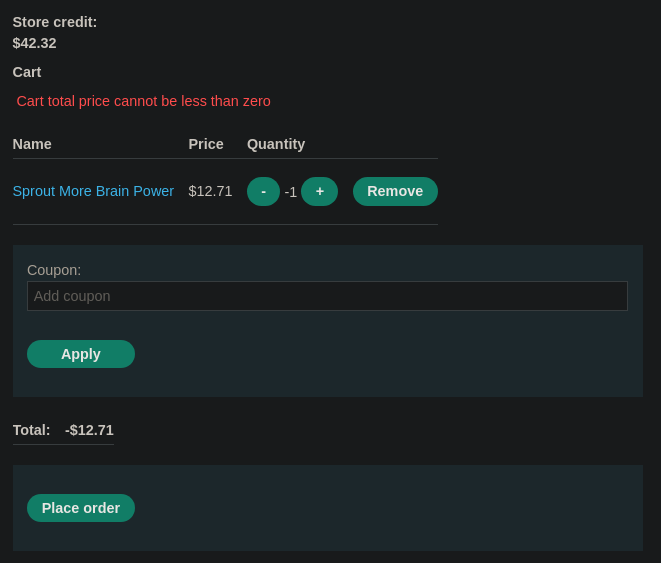Click the -1 quantity value

tap(290, 192)
